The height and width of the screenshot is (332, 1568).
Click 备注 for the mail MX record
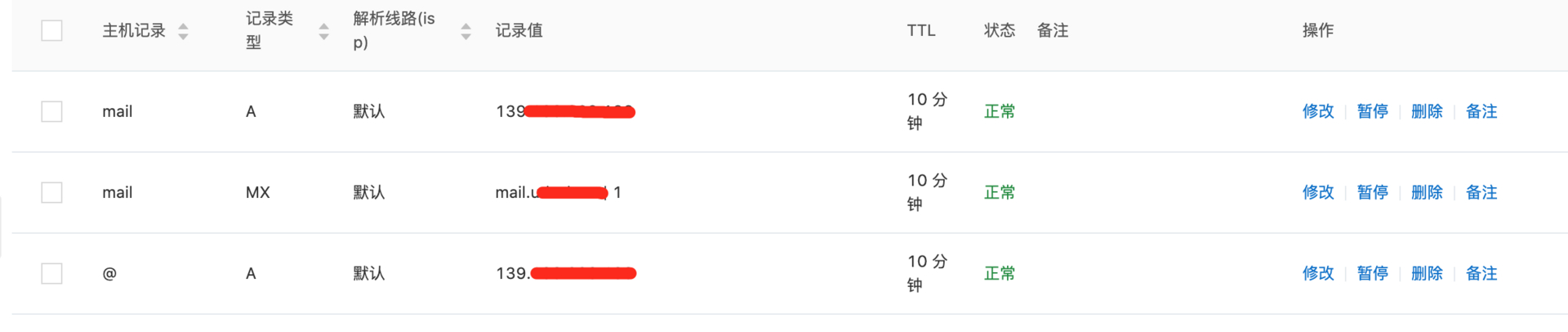[1481, 192]
